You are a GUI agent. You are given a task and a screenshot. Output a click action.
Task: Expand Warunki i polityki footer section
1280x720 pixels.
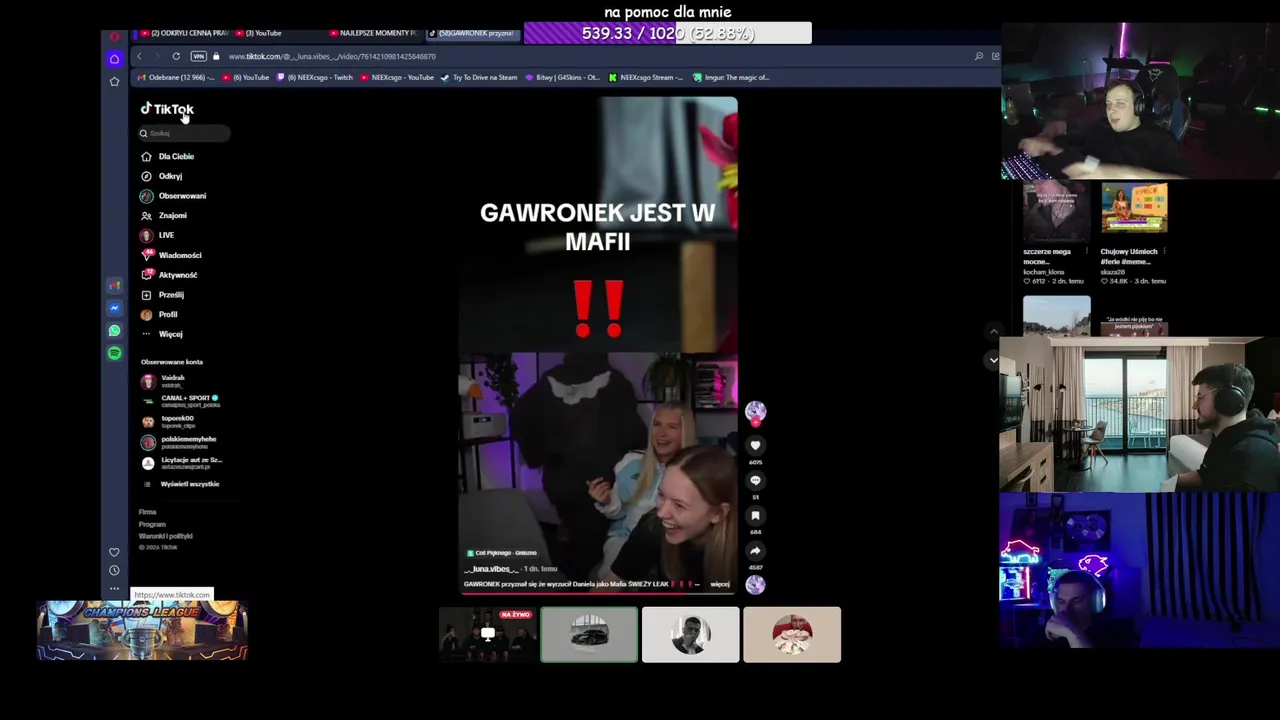[x=165, y=536]
